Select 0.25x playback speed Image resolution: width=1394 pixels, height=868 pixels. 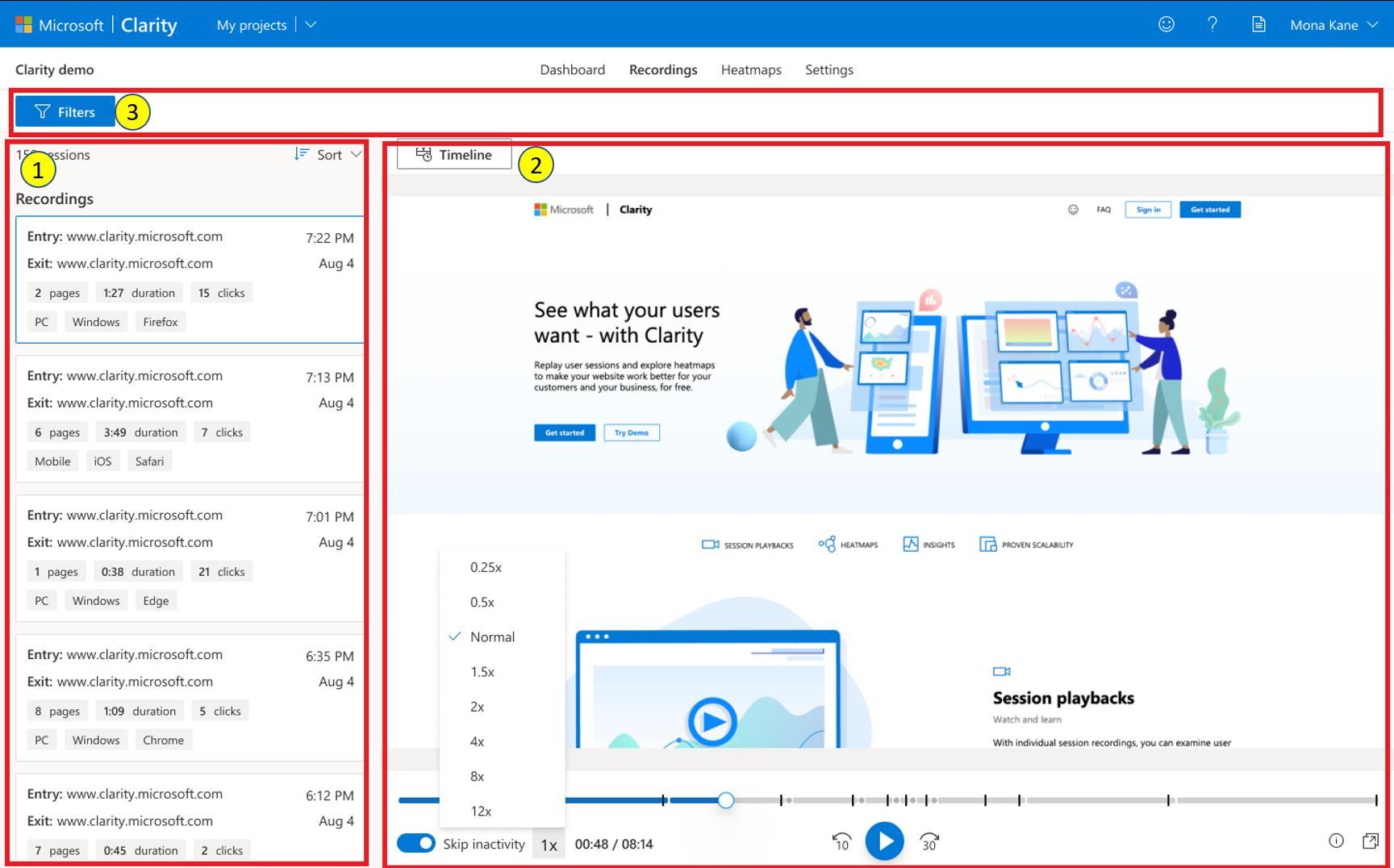(x=502, y=567)
